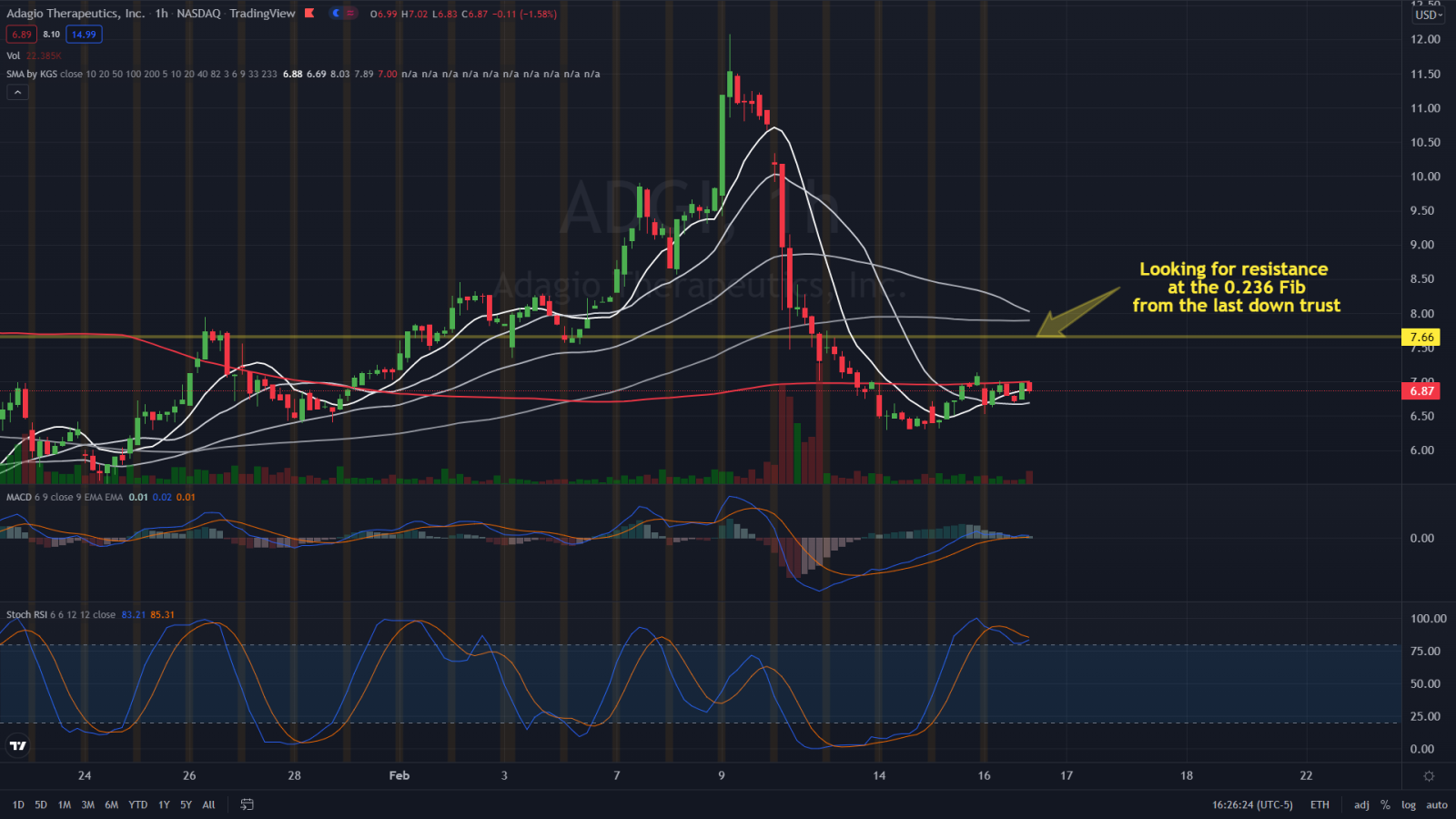
Task: Select the All time range
Action: coord(208,804)
